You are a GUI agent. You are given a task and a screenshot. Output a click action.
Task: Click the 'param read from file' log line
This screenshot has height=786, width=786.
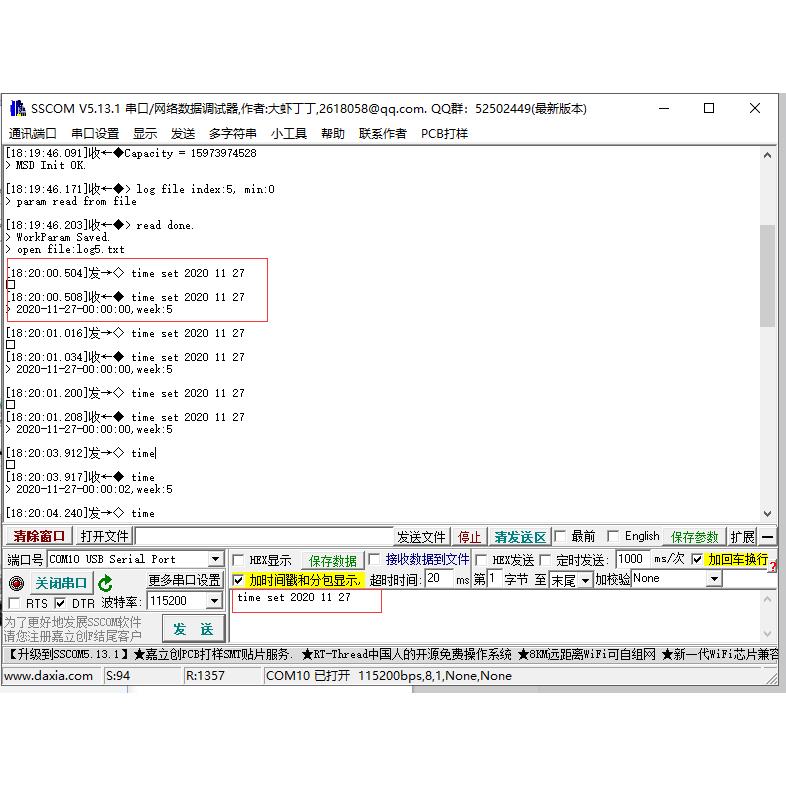pyautogui.click(x=76, y=202)
